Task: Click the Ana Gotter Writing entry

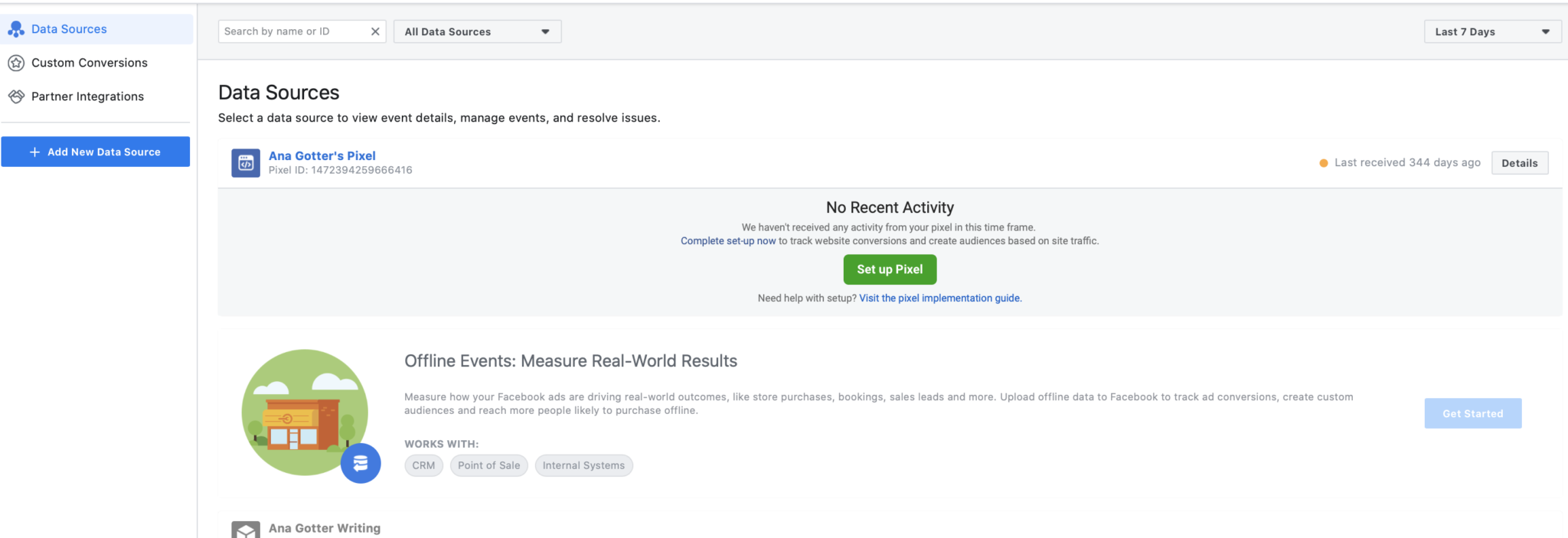Action: (325, 528)
